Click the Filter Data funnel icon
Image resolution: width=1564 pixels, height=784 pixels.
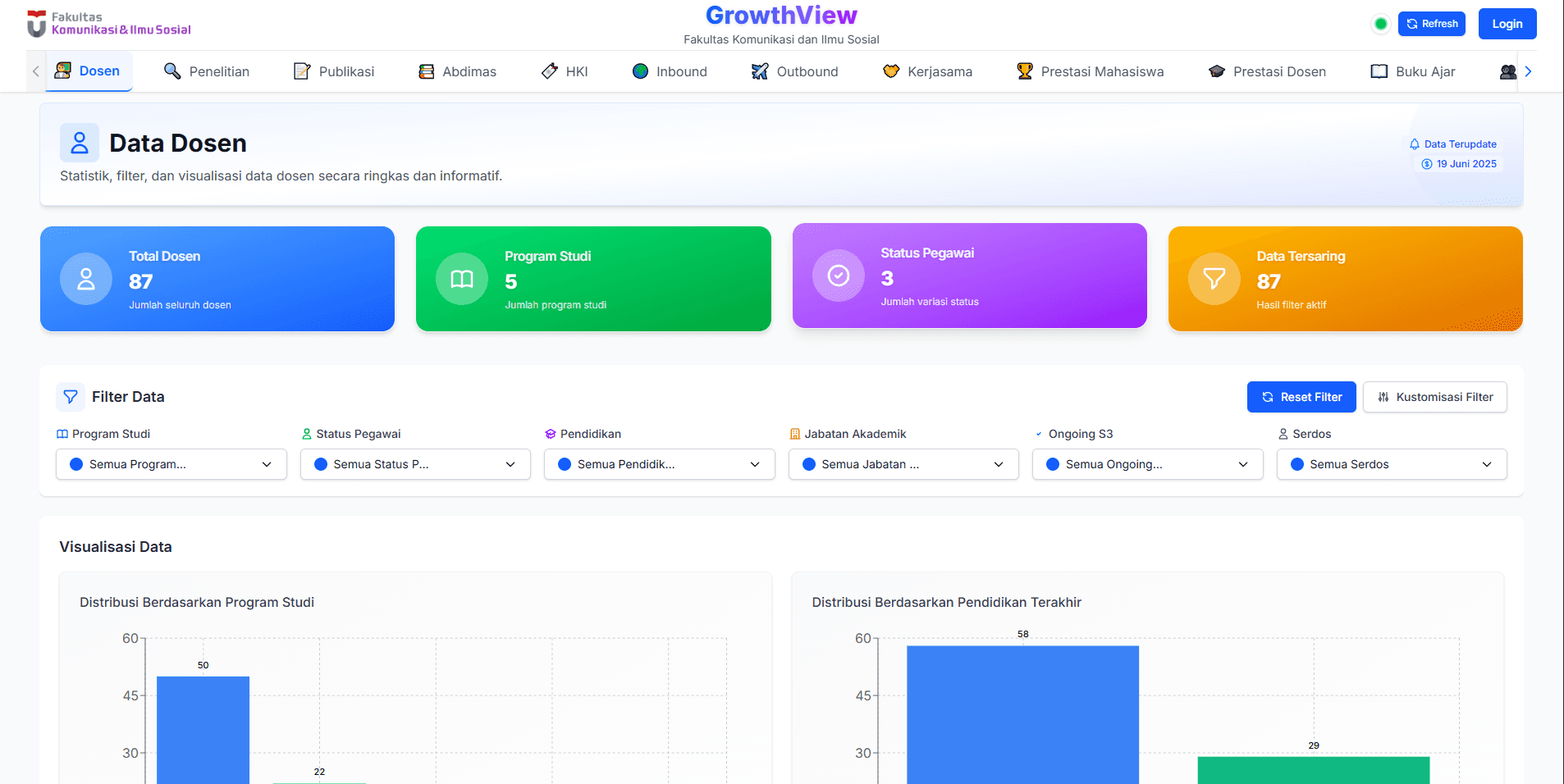pos(71,397)
